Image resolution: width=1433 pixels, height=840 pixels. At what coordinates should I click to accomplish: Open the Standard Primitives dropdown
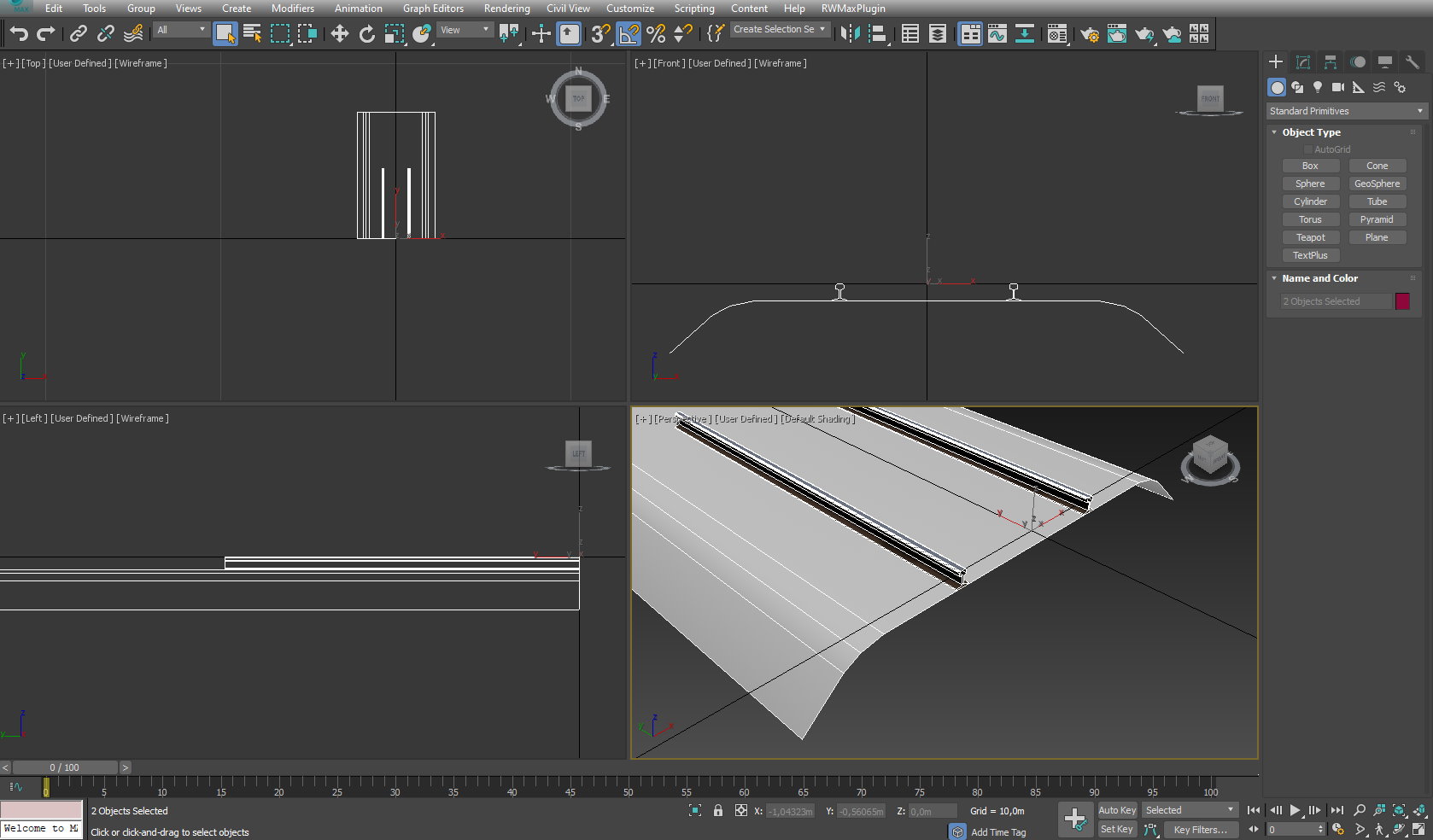point(1345,111)
